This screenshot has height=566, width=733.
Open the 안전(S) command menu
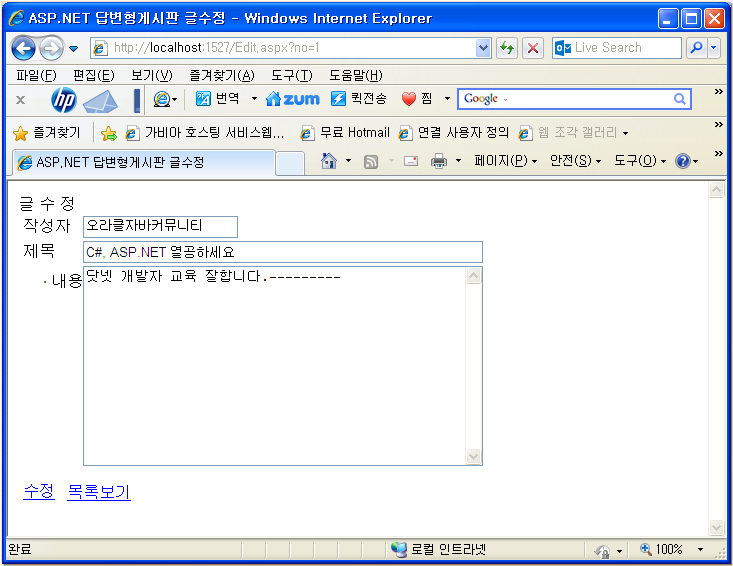click(575, 161)
